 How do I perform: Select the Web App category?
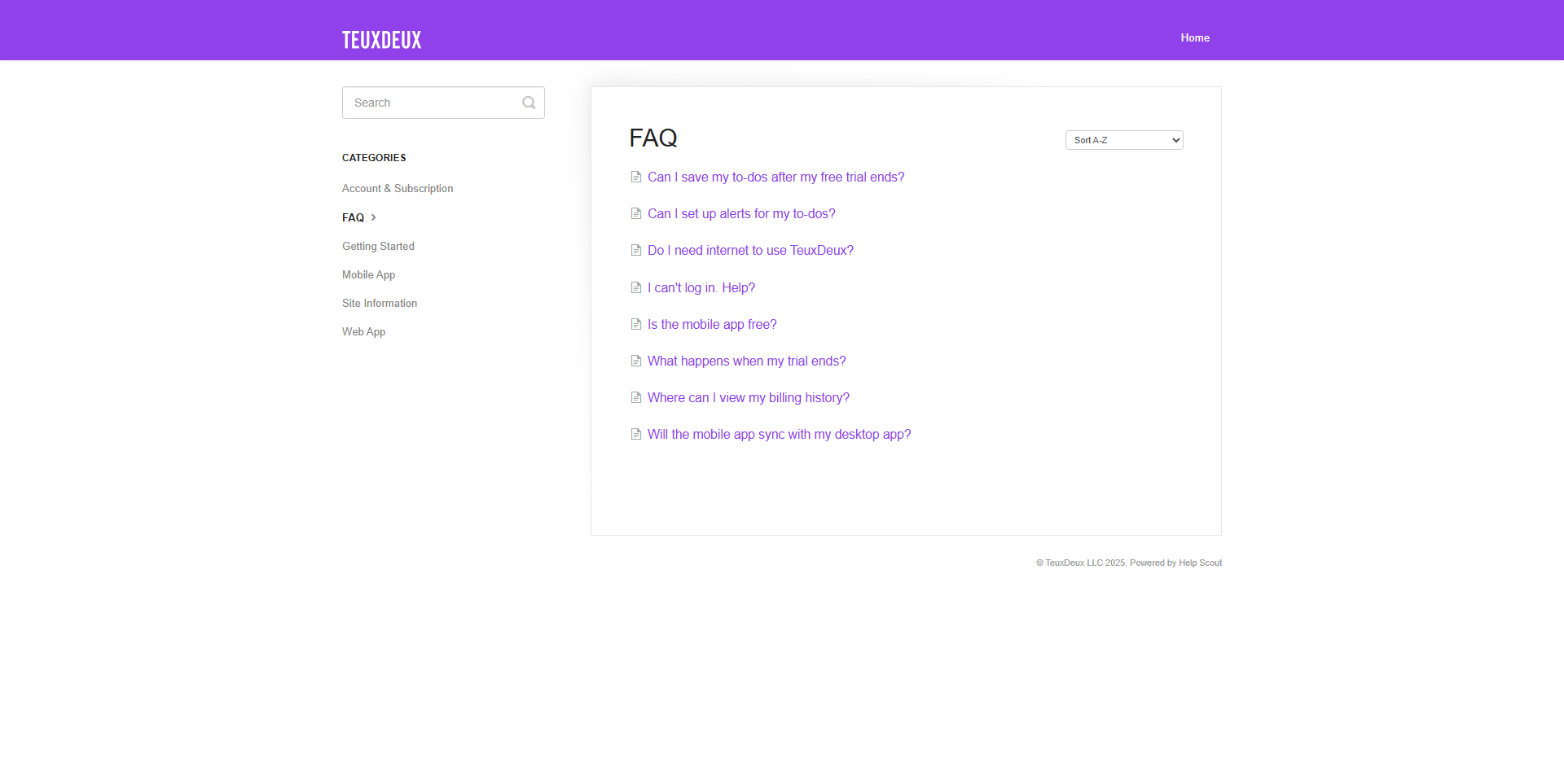click(363, 331)
